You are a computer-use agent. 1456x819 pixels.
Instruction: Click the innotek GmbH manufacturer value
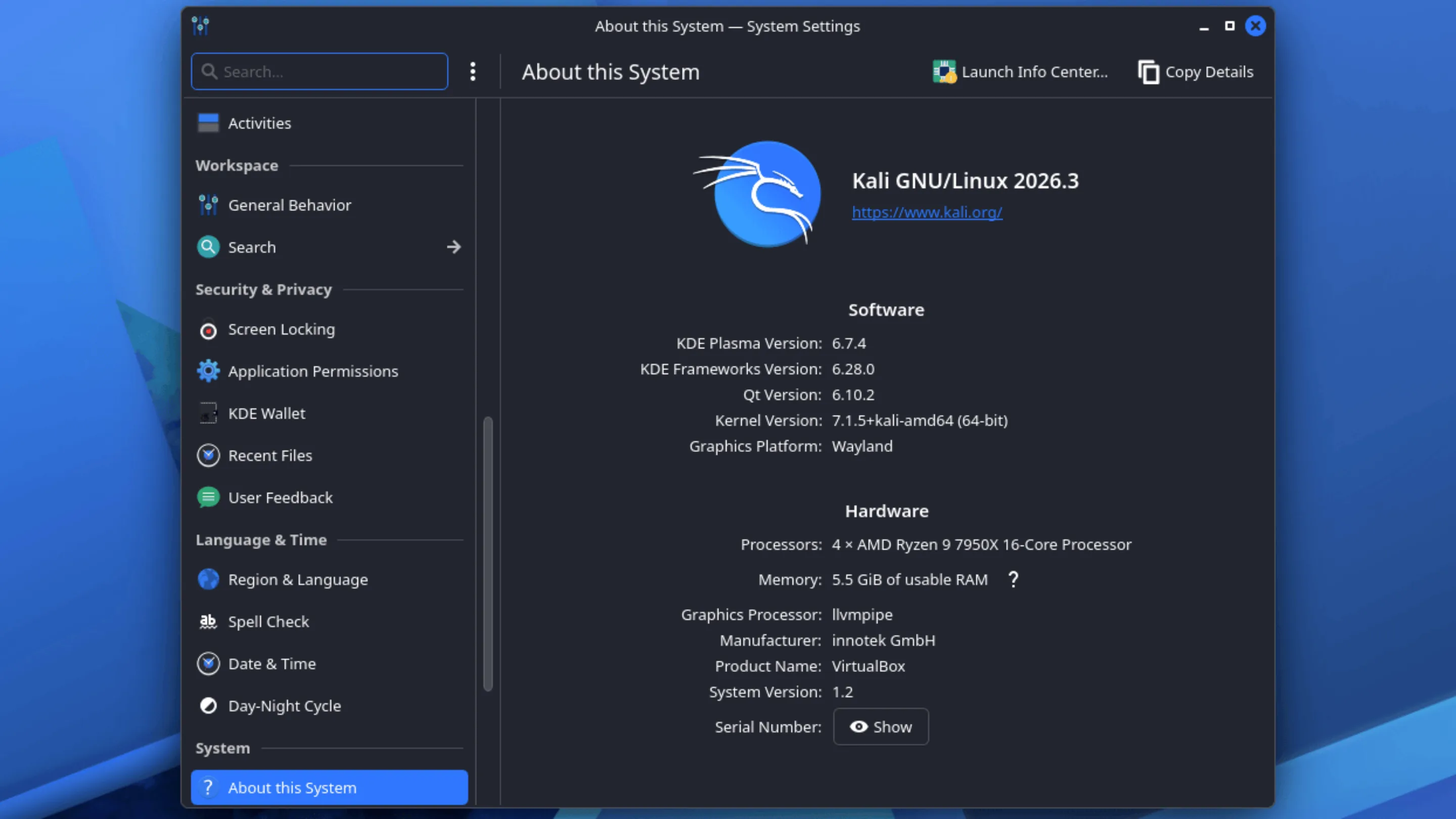pyautogui.click(x=883, y=641)
